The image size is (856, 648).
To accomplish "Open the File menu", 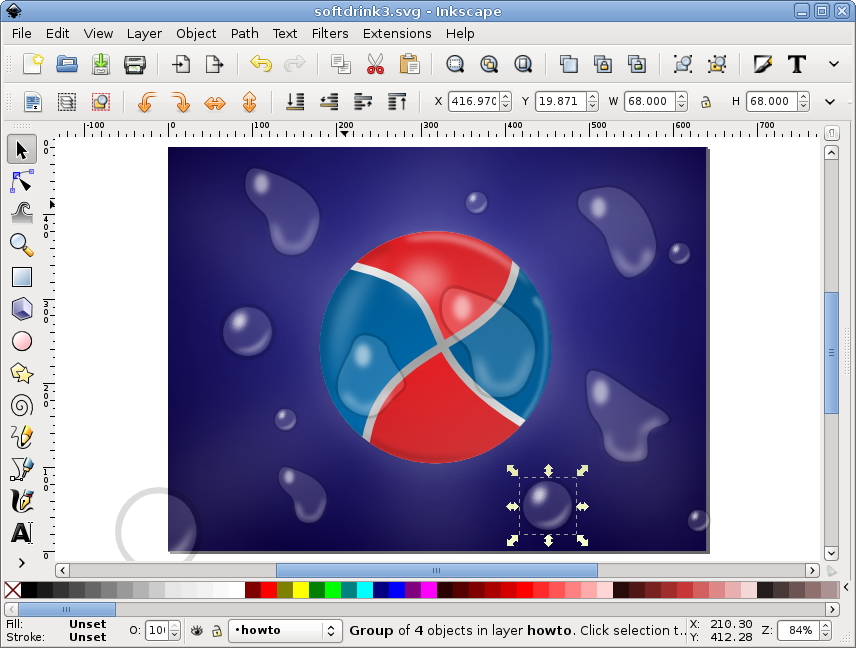I will point(21,33).
